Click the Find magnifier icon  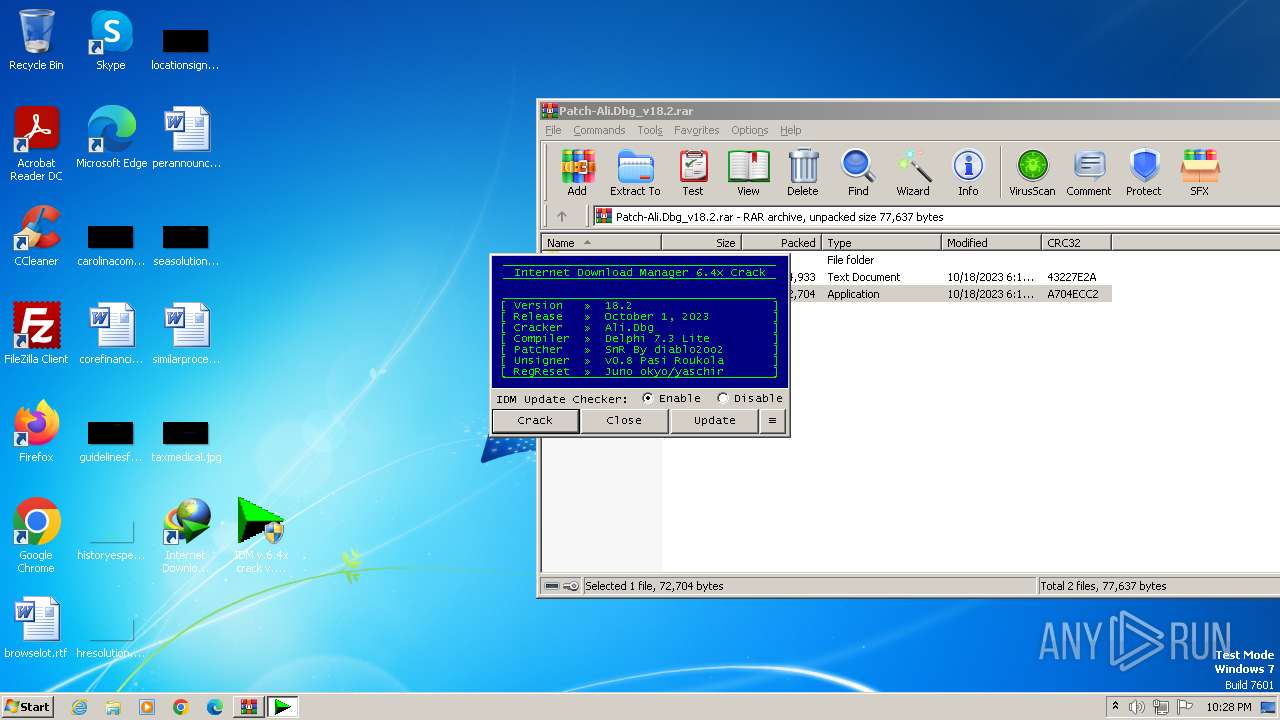click(x=858, y=172)
